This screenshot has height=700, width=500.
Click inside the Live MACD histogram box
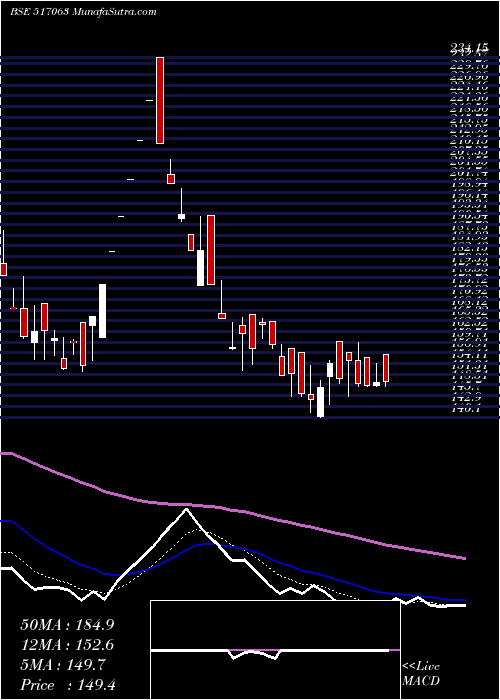(275, 650)
